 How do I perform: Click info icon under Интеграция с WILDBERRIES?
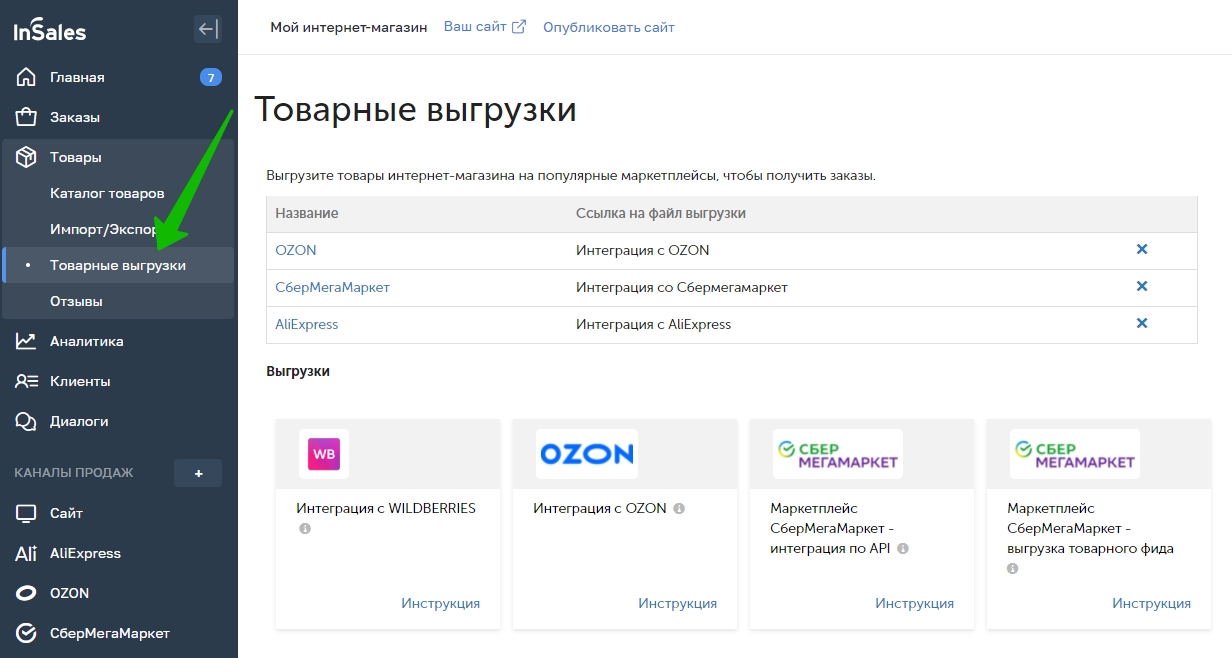coord(305,528)
